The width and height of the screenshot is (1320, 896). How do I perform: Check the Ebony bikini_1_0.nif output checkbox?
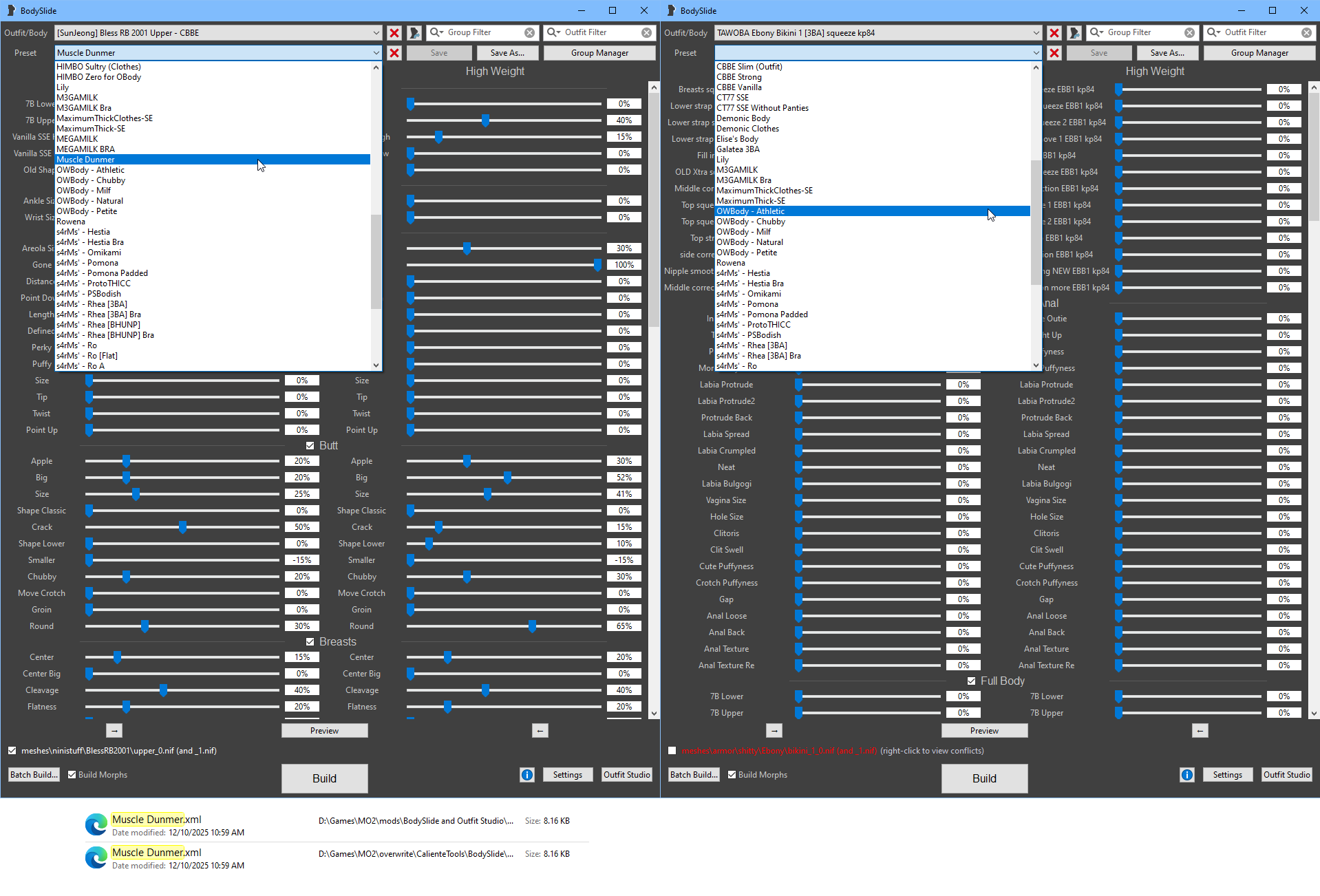(x=672, y=751)
